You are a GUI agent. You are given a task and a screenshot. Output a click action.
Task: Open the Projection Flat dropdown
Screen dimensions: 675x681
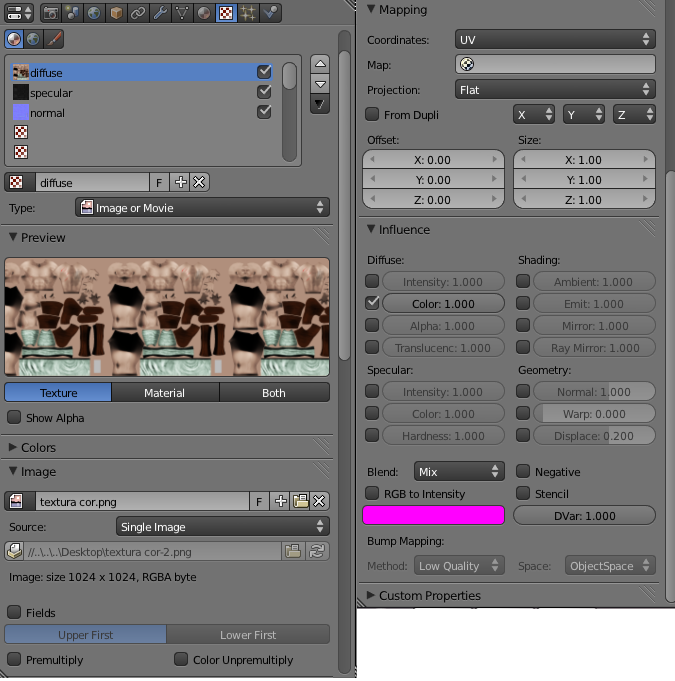tap(555, 89)
